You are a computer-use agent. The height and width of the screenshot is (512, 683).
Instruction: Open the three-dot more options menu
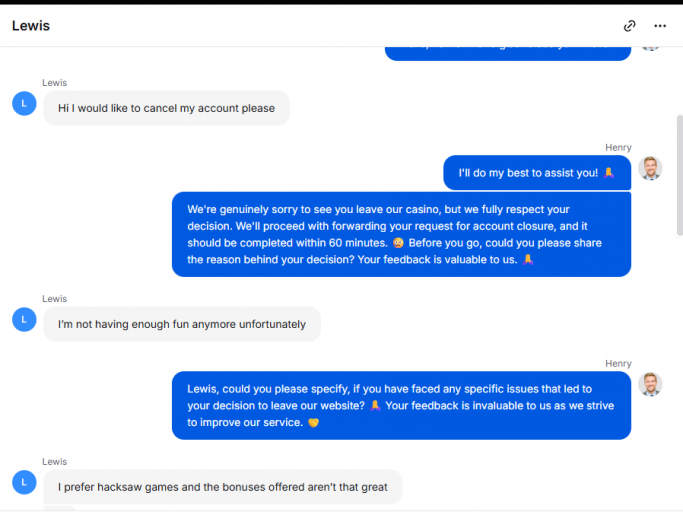pyautogui.click(x=660, y=26)
